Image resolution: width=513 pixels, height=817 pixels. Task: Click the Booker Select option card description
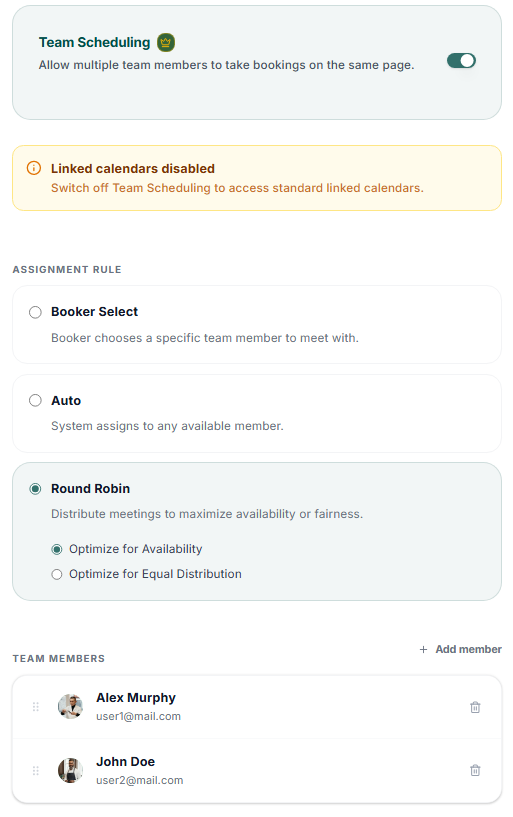pyautogui.click(x=205, y=338)
